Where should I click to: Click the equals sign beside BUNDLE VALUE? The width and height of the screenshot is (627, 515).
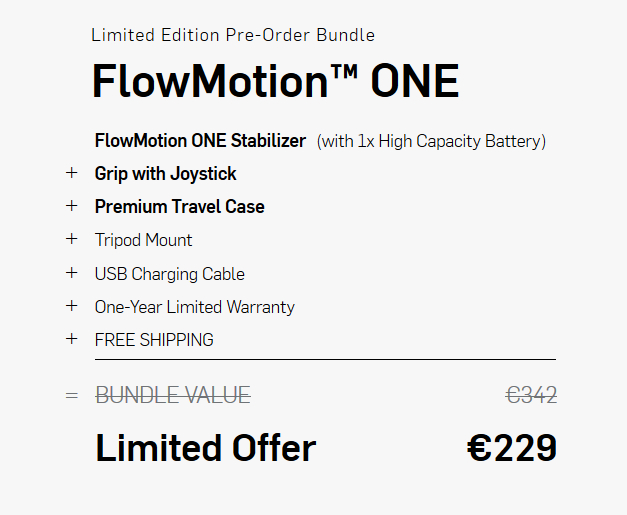click(71, 395)
